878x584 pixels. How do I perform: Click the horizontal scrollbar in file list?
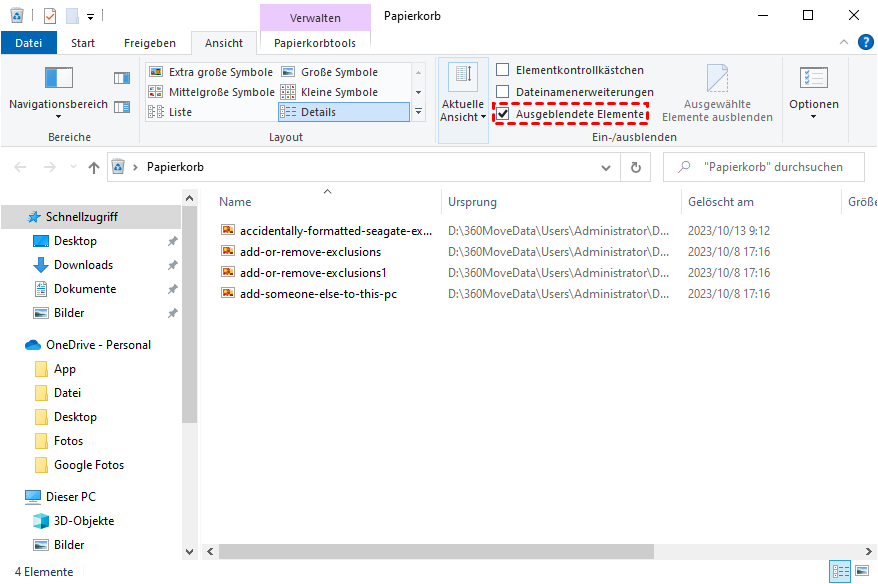tap(436, 552)
